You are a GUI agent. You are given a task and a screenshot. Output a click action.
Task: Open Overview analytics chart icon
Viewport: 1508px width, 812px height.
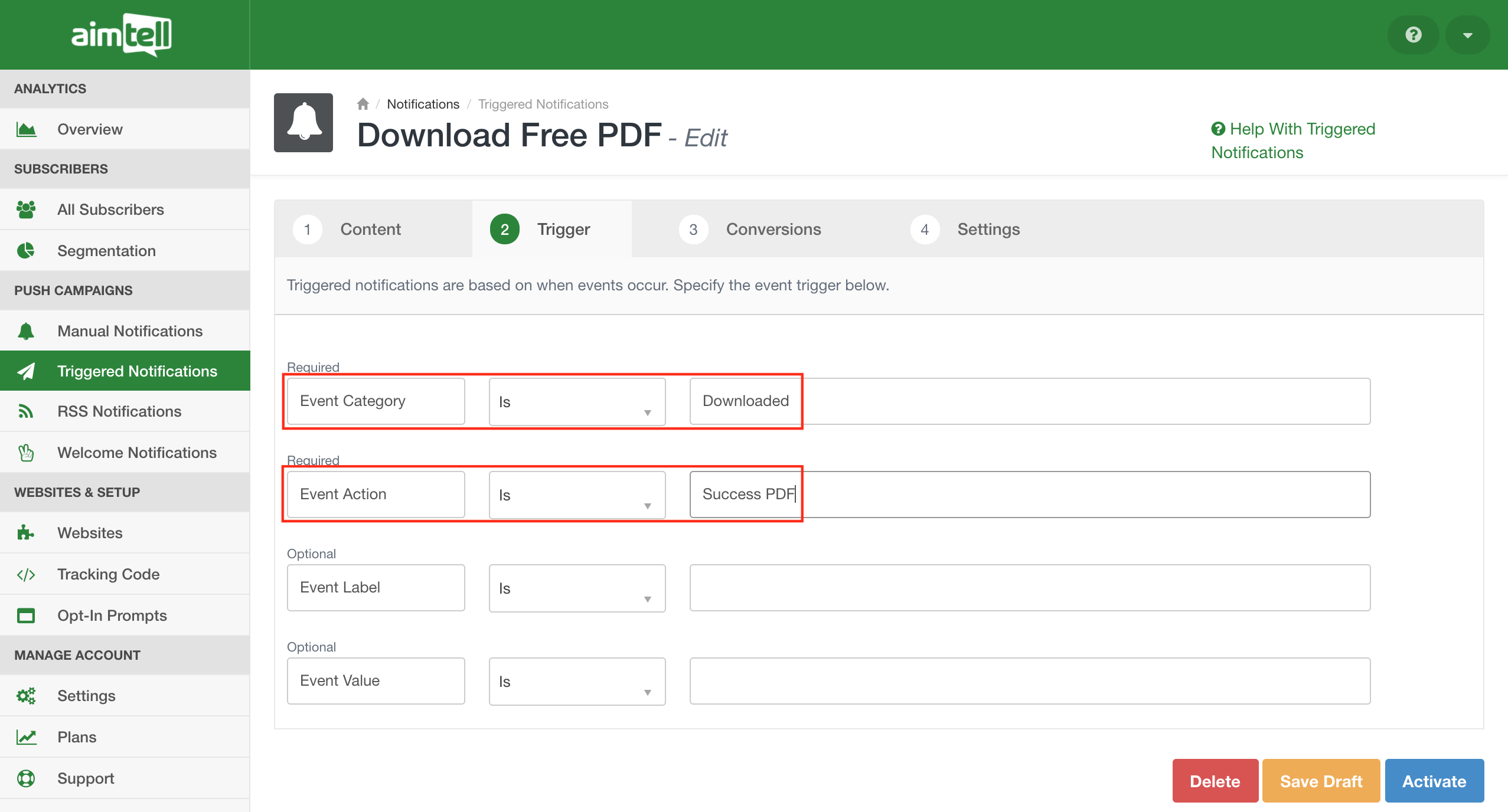[26, 129]
